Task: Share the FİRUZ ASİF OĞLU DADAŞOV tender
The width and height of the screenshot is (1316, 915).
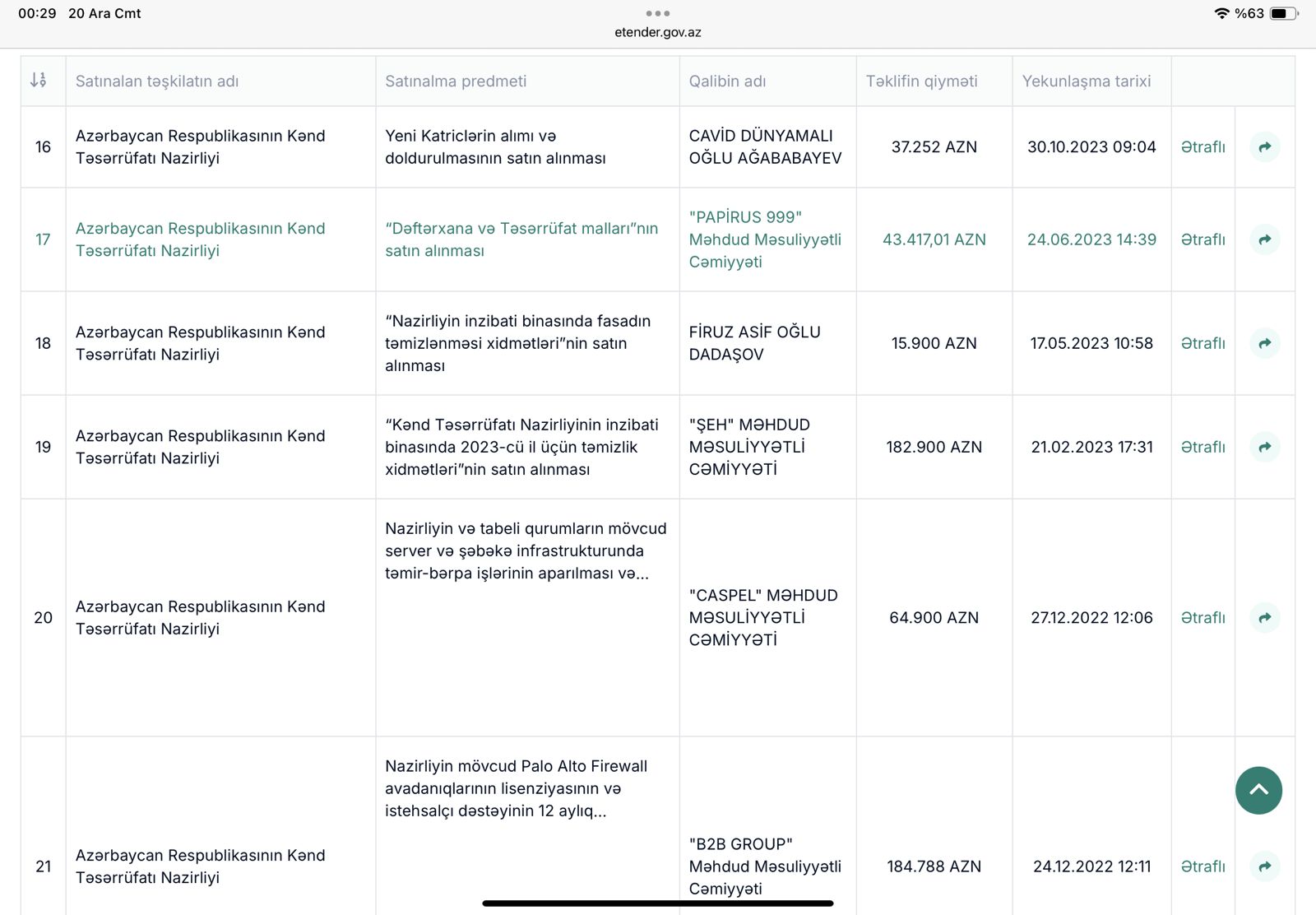Action: pyautogui.click(x=1265, y=343)
